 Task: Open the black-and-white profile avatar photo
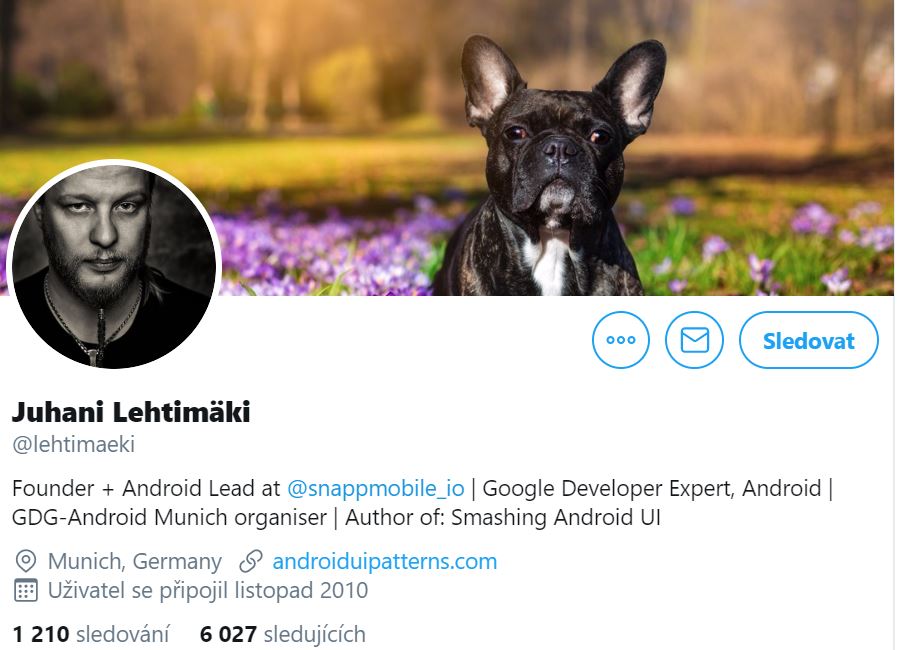(114, 266)
